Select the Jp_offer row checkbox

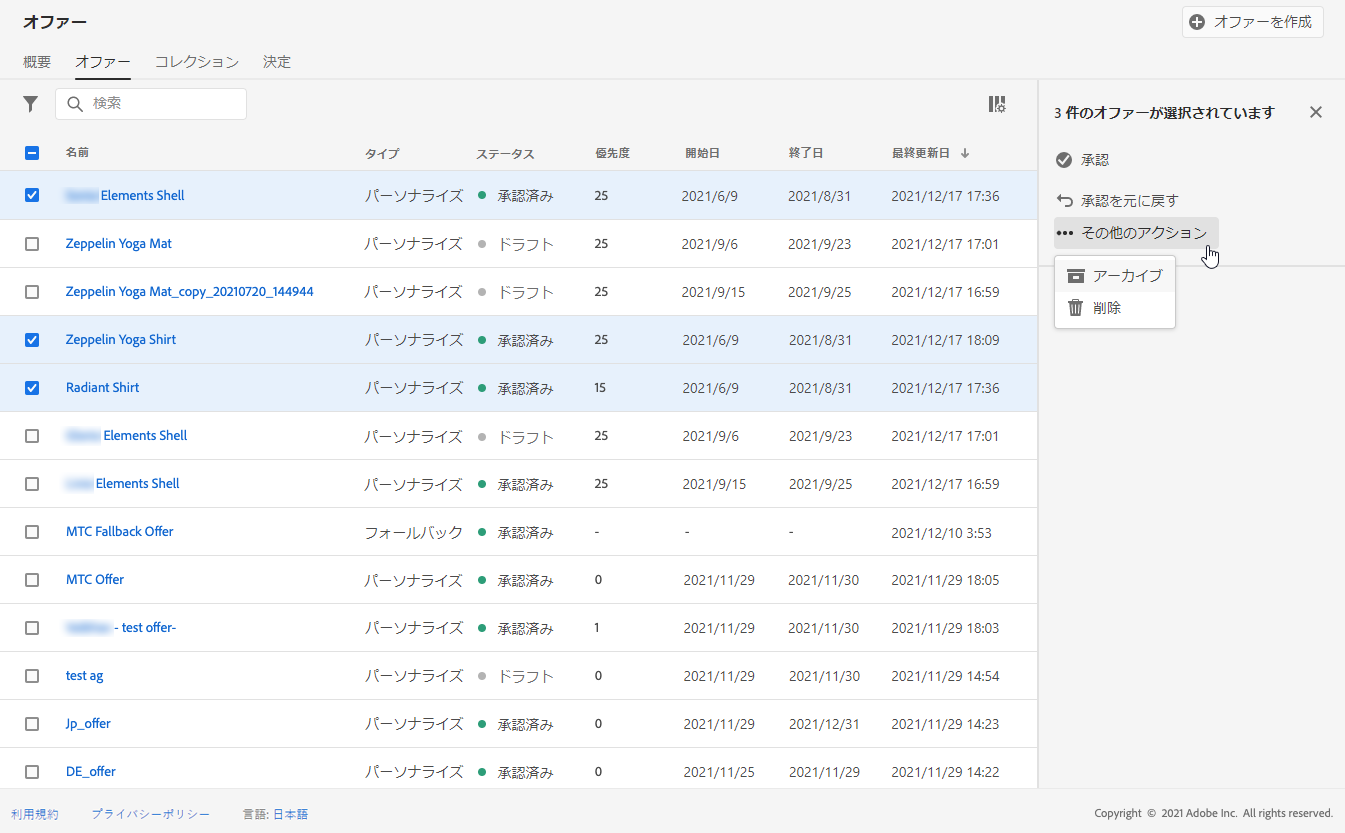tap(32, 724)
